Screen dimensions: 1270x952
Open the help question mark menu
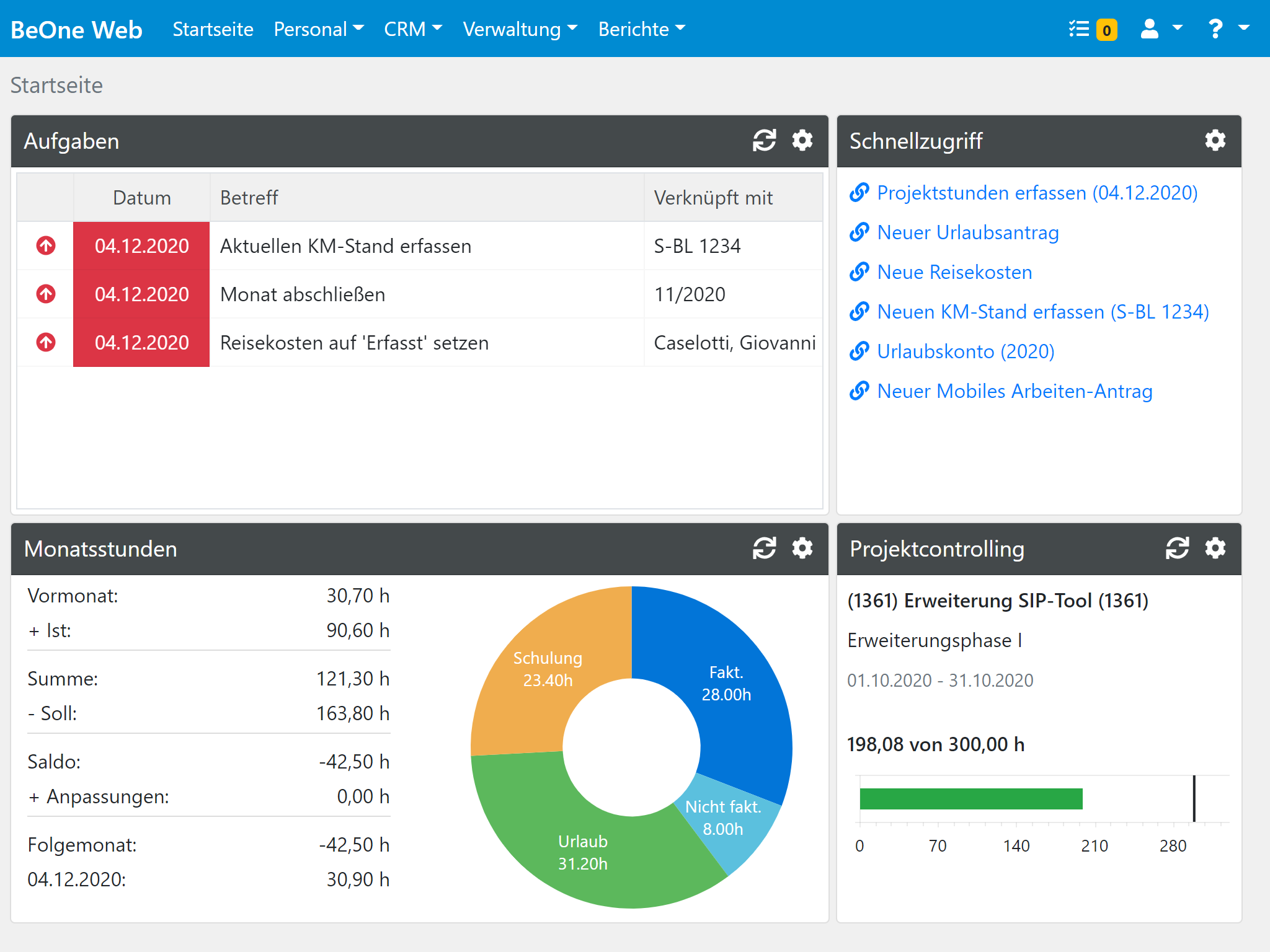(1227, 29)
